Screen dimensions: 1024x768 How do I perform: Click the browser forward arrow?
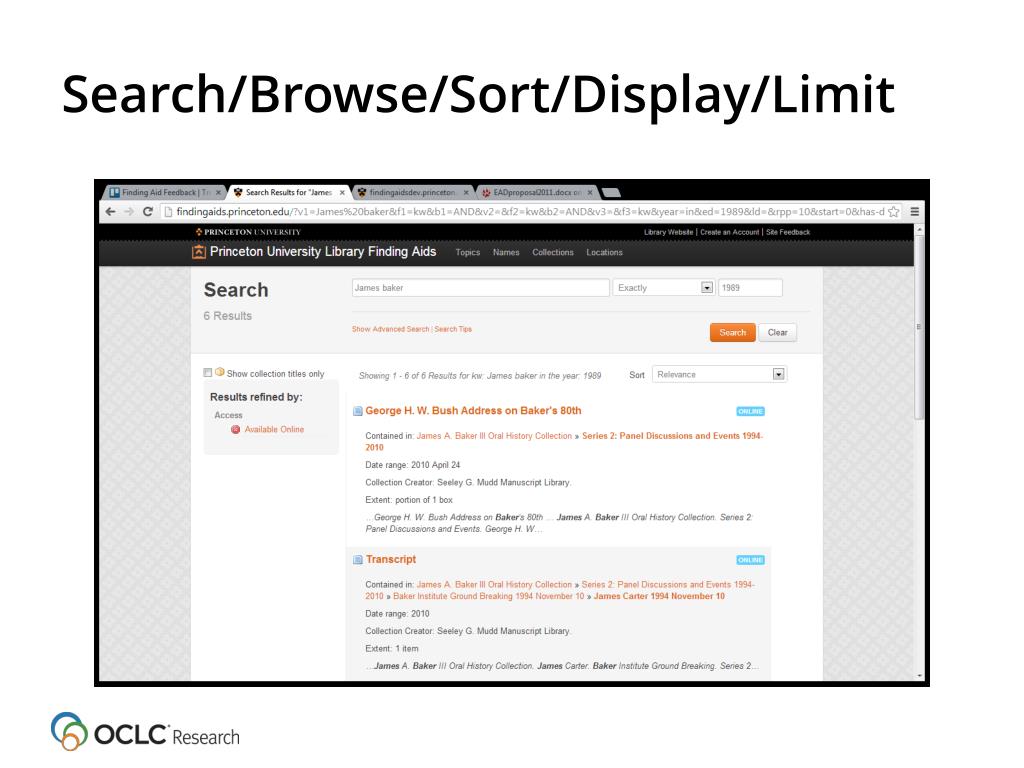[129, 212]
